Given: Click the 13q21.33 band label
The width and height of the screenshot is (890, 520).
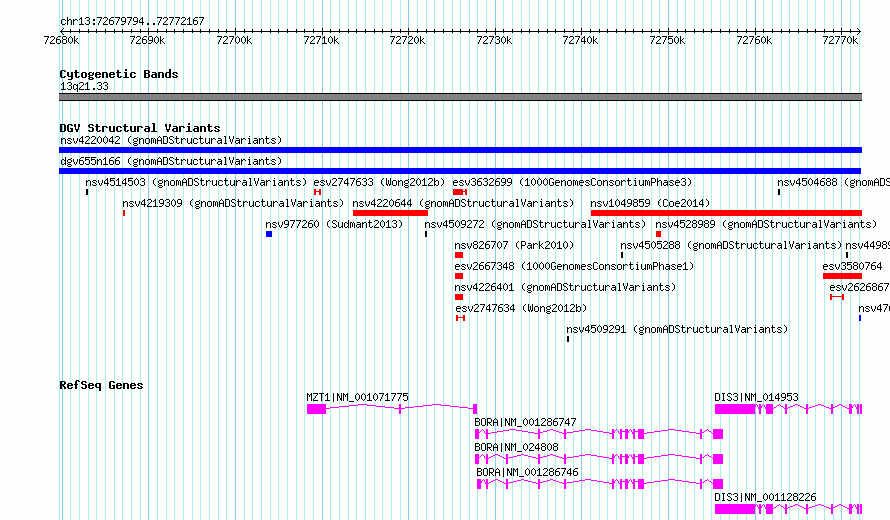Looking at the screenshot, I should (84, 86).
